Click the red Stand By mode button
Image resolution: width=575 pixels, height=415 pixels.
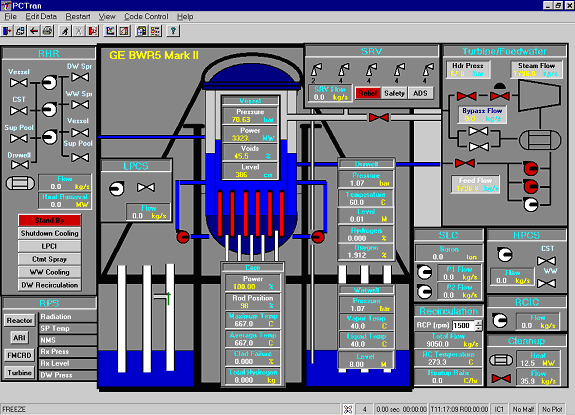coord(50,220)
